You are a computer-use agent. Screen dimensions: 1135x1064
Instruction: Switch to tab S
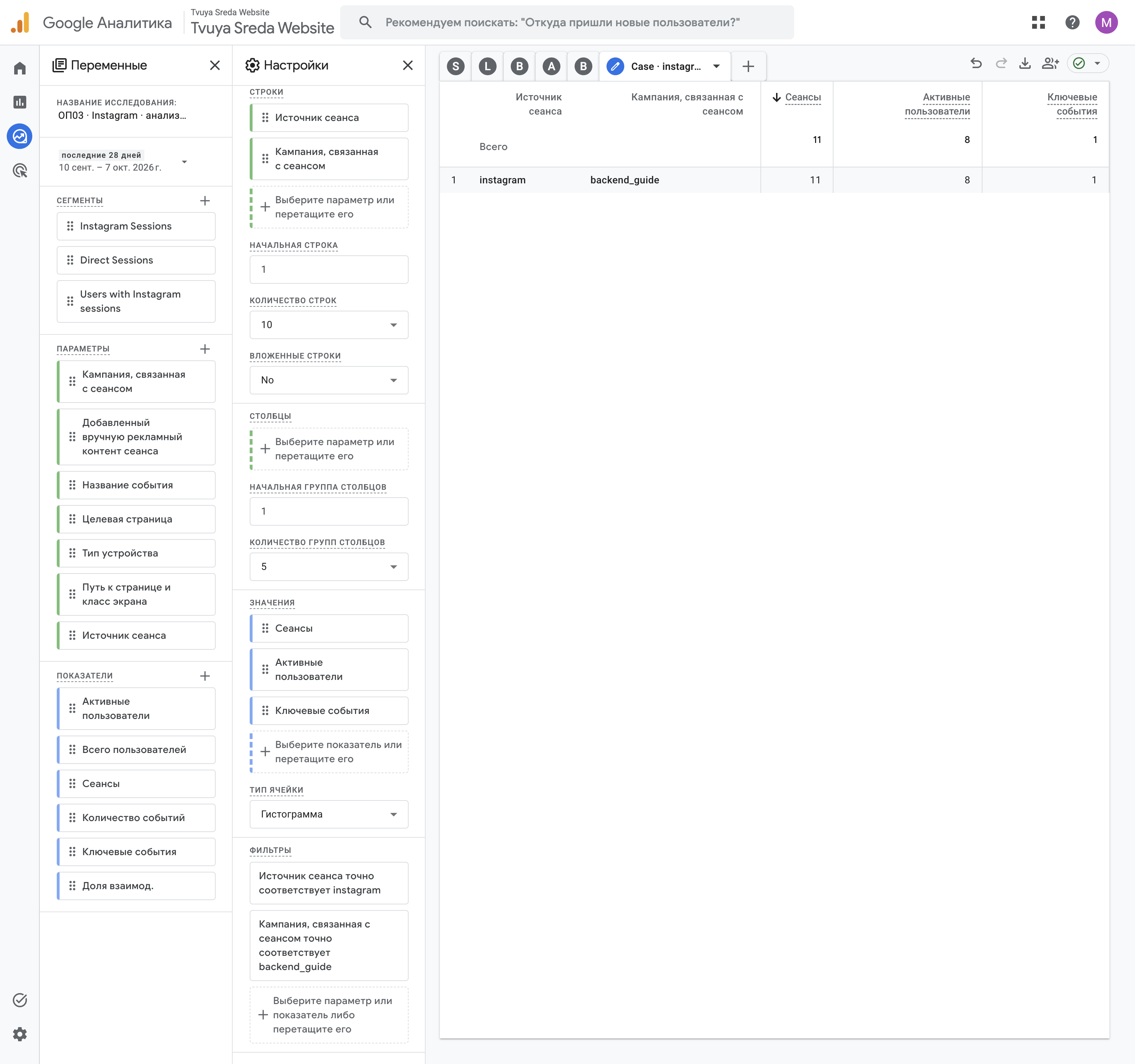(456, 66)
